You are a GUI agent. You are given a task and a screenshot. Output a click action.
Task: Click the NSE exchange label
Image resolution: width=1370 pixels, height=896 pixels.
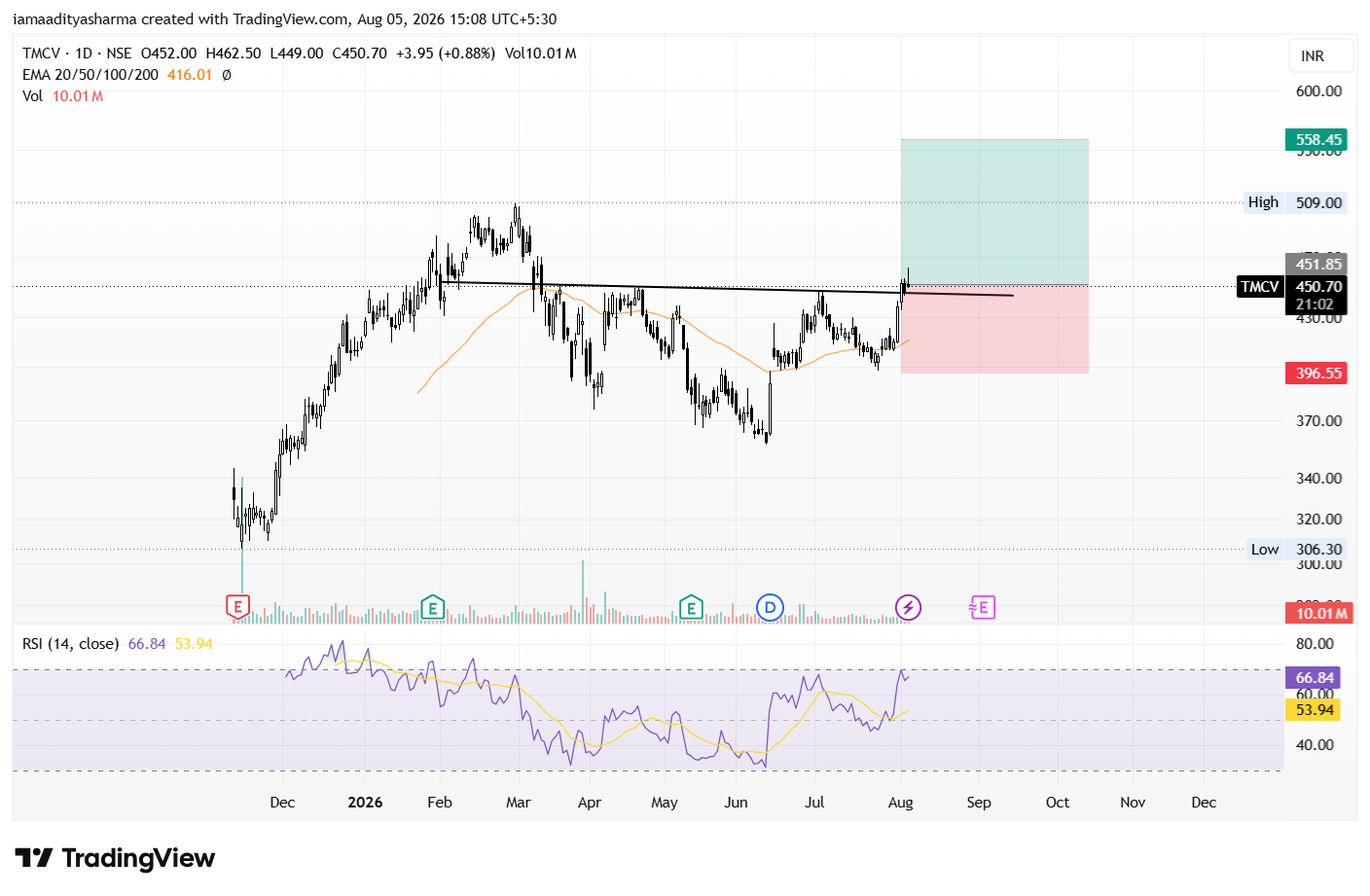[x=119, y=54]
